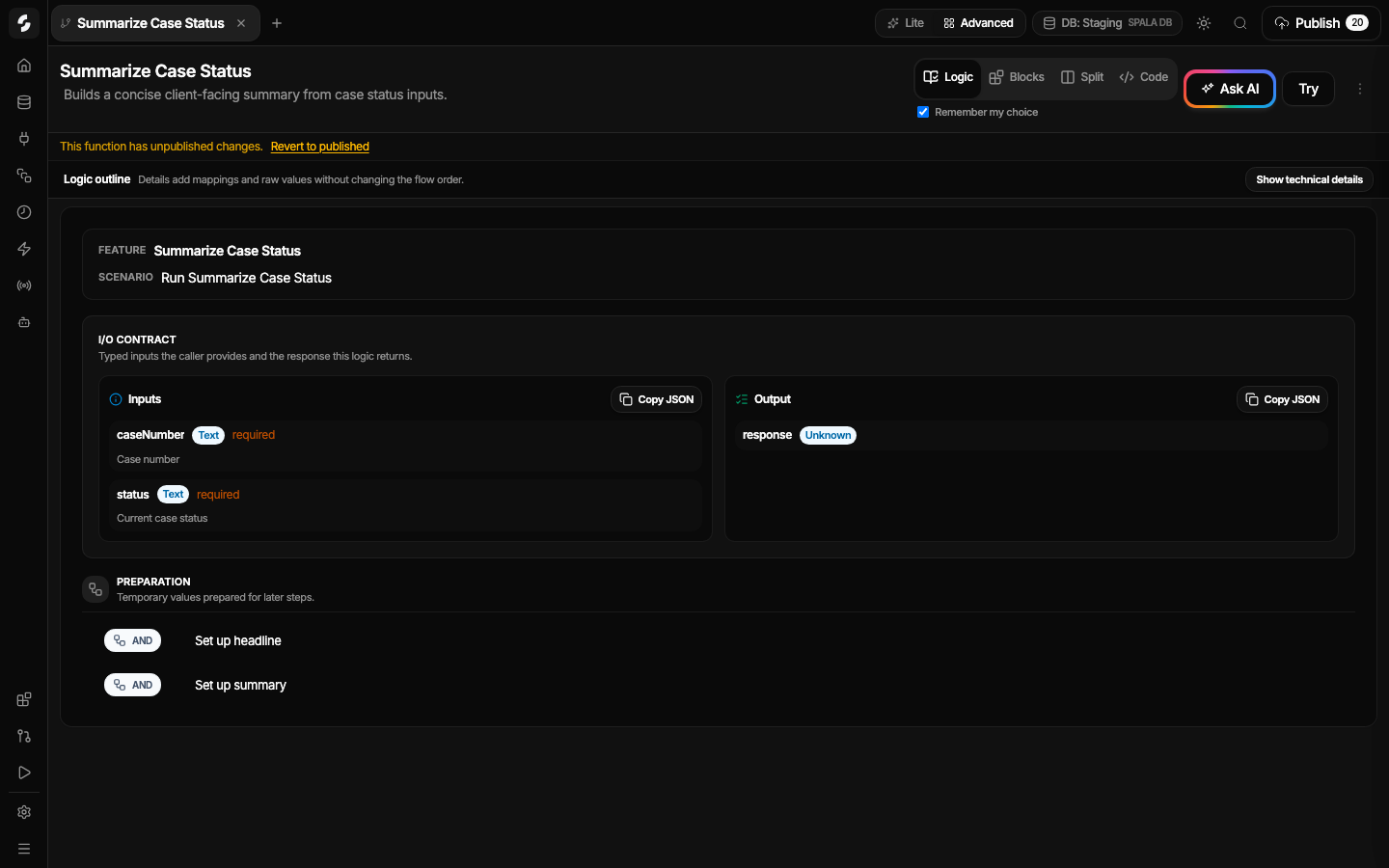Switch to the Code view tab
1389x868 pixels.
point(1144,77)
